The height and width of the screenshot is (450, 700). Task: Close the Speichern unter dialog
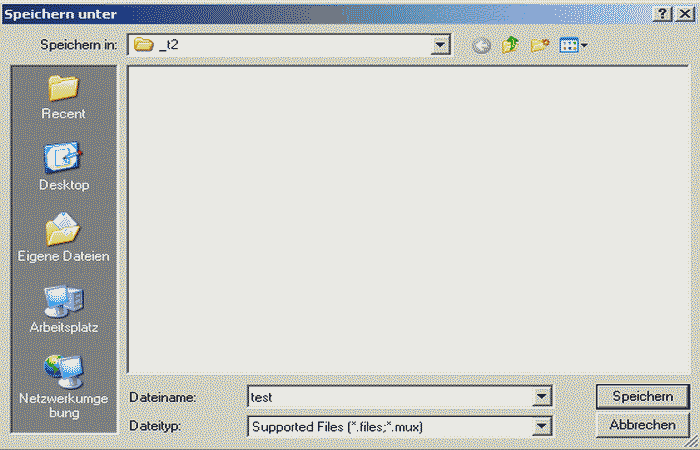(x=683, y=13)
